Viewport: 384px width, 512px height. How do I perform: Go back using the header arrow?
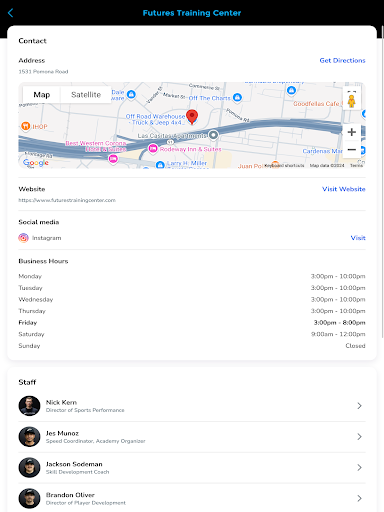[10, 13]
